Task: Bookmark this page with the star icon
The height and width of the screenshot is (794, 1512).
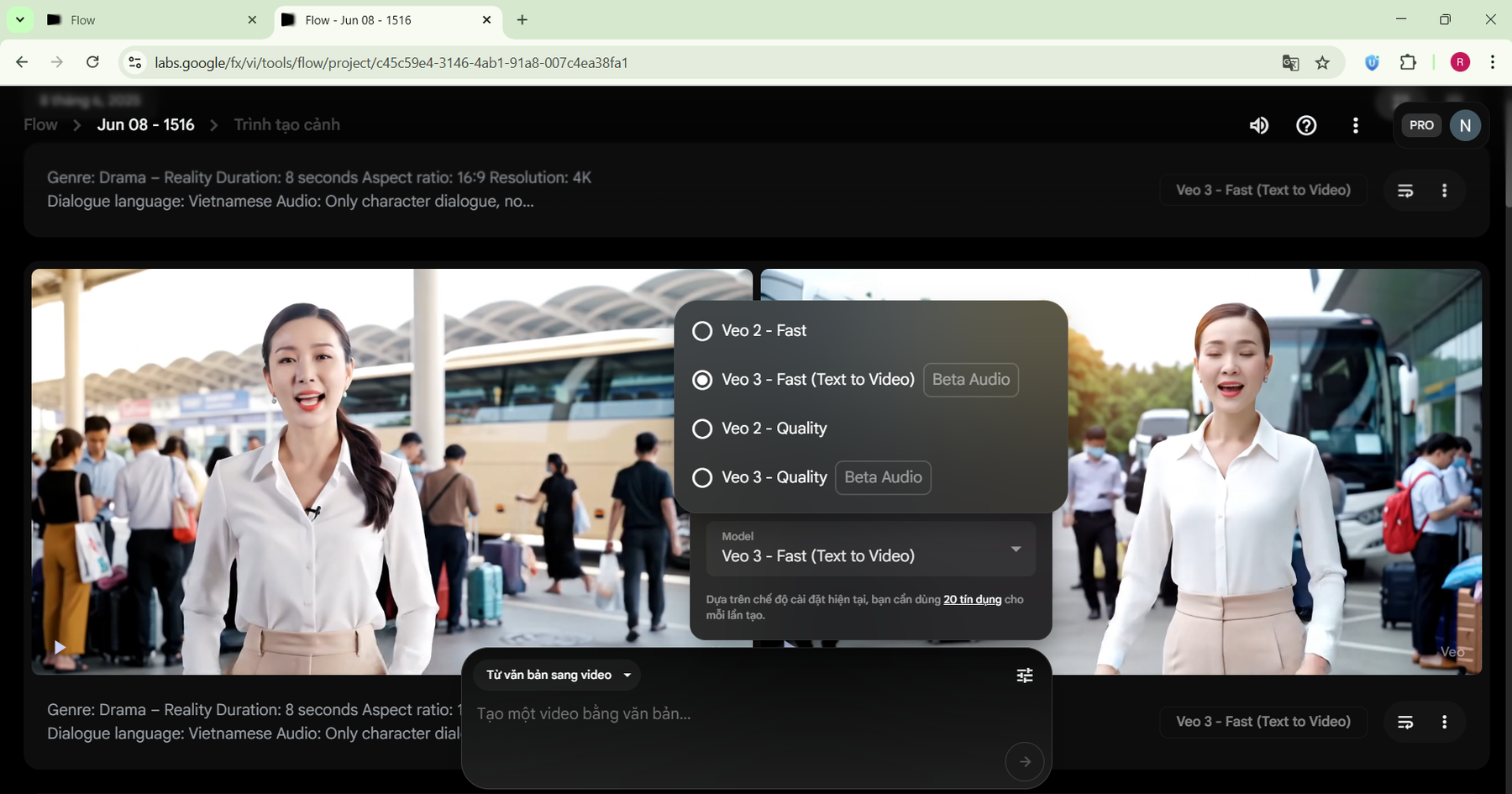Action: point(1322,63)
